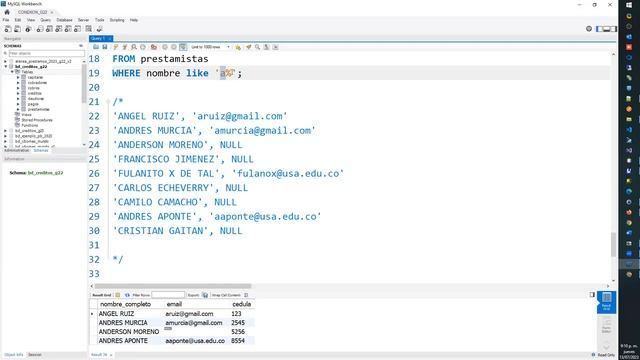Toggle the auto-commit mode button
640x360 pixels.
183,47
